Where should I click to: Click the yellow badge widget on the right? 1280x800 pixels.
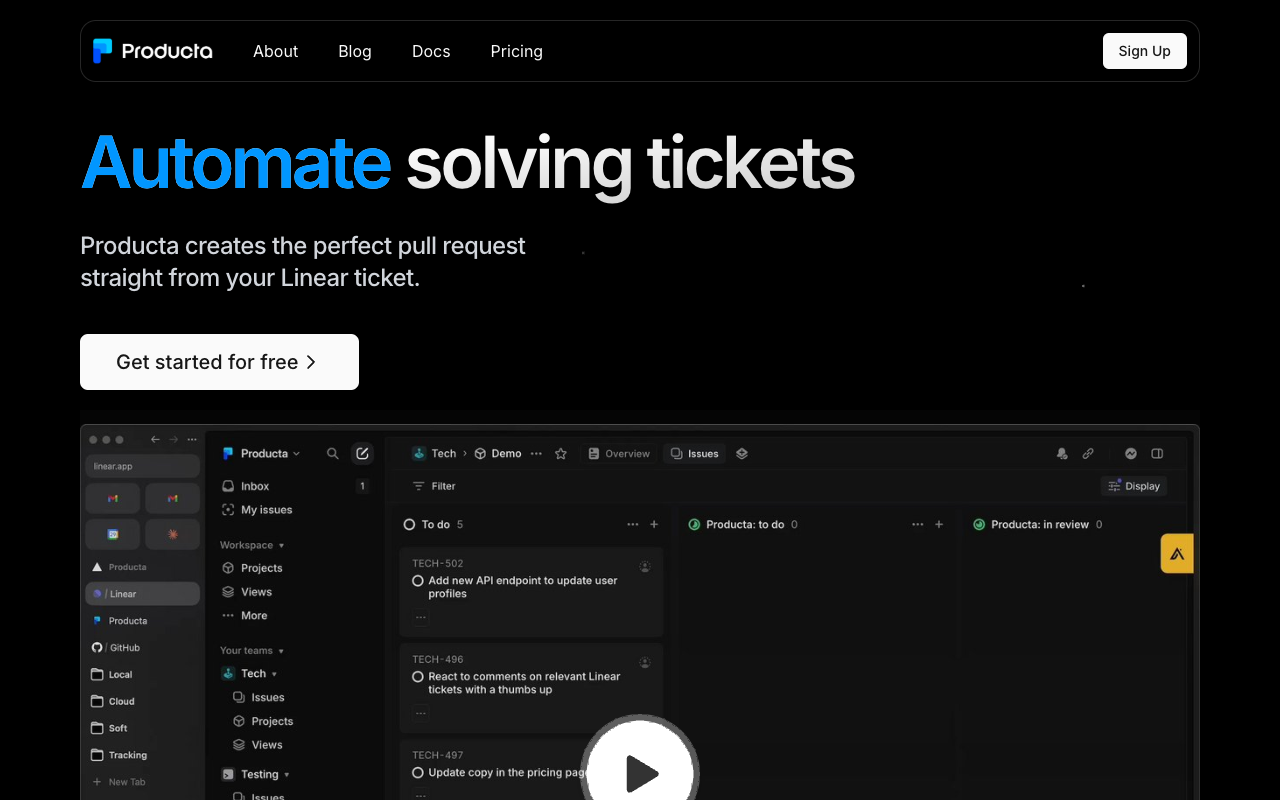[1177, 553]
